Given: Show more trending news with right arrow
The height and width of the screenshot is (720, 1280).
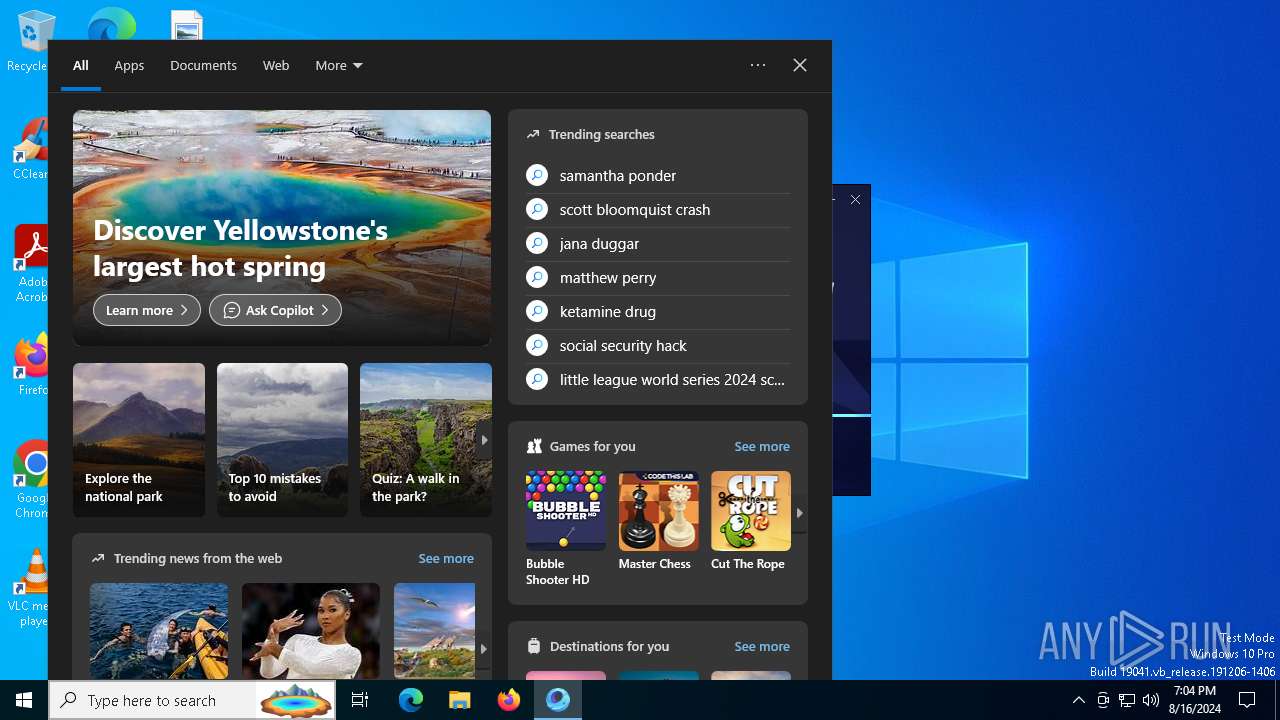Looking at the screenshot, I should coord(484,648).
